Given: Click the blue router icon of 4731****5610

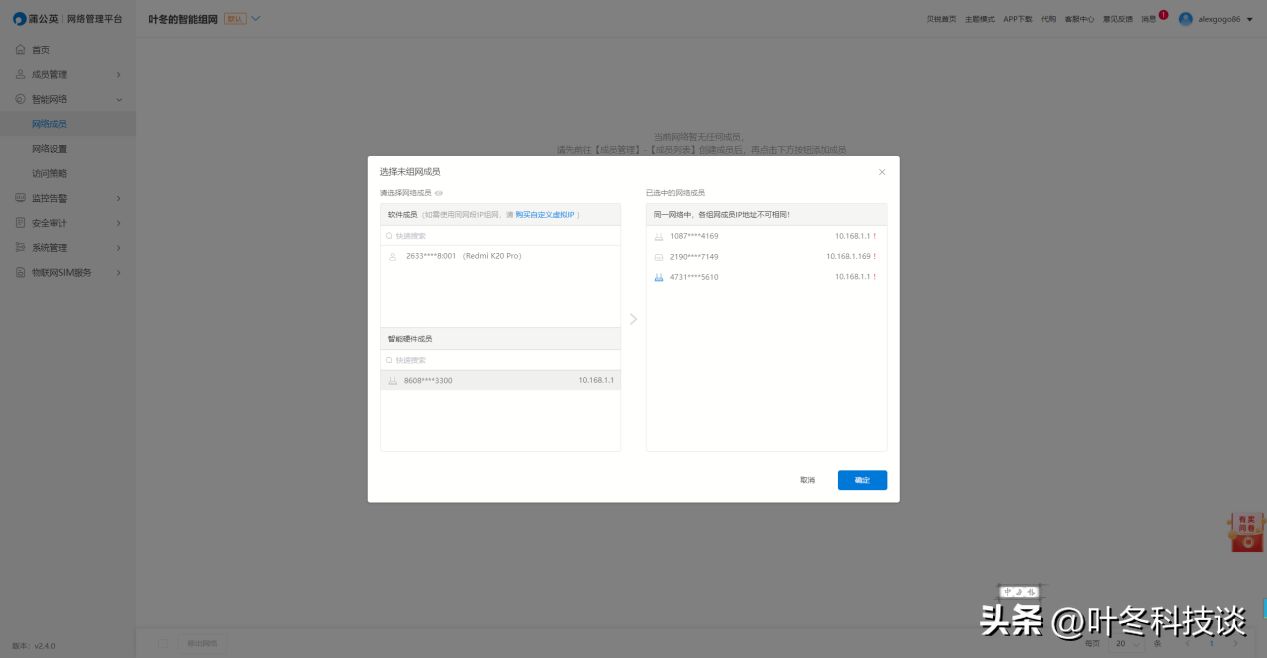Looking at the screenshot, I should coord(658,278).
